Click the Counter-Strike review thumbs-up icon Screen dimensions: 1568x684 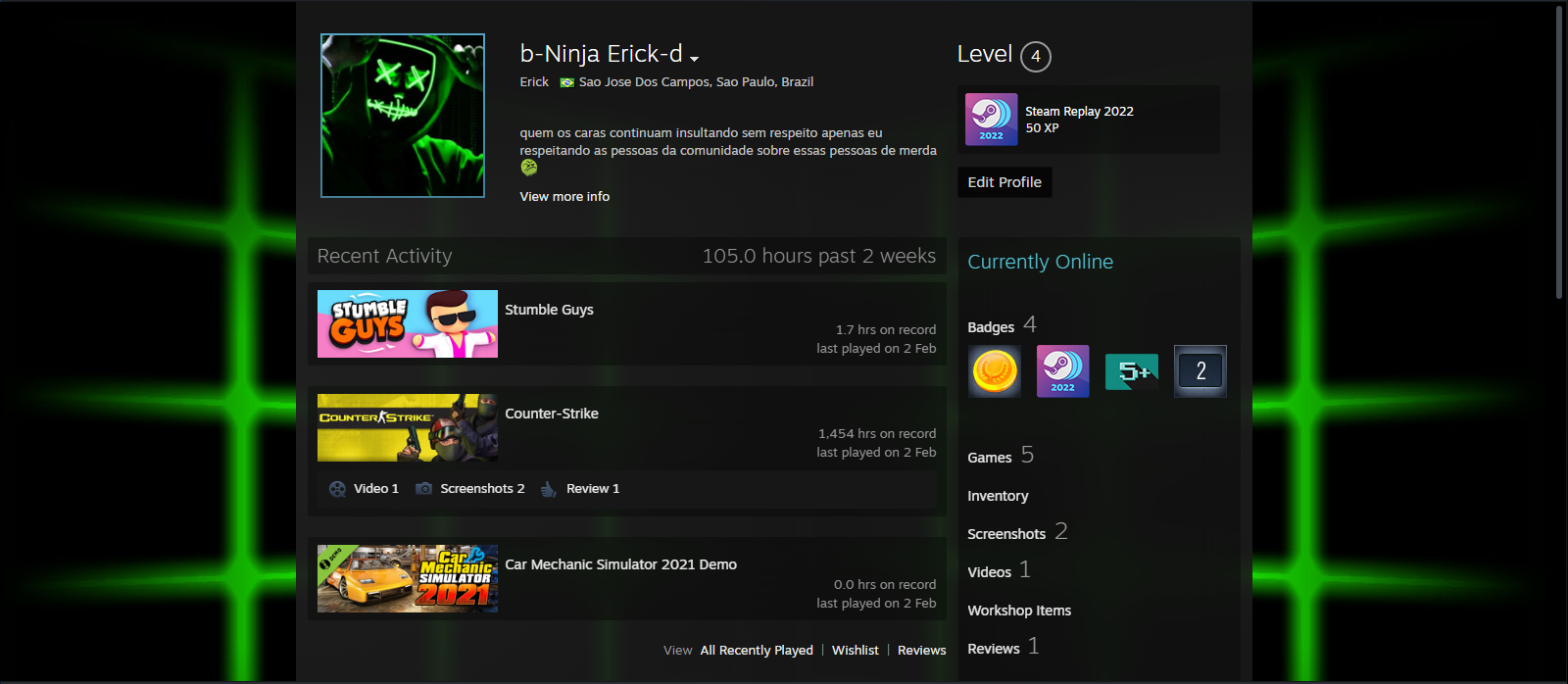pyautogui.click(x=549, y=489)
